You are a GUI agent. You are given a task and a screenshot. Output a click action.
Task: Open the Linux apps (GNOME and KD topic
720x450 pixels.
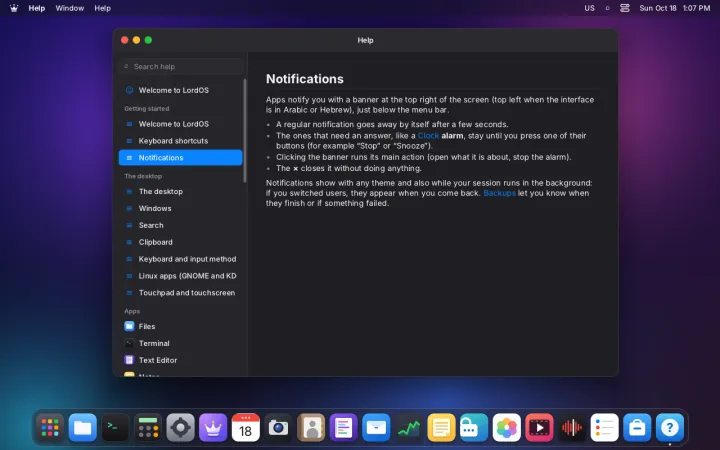coord(180,276)
